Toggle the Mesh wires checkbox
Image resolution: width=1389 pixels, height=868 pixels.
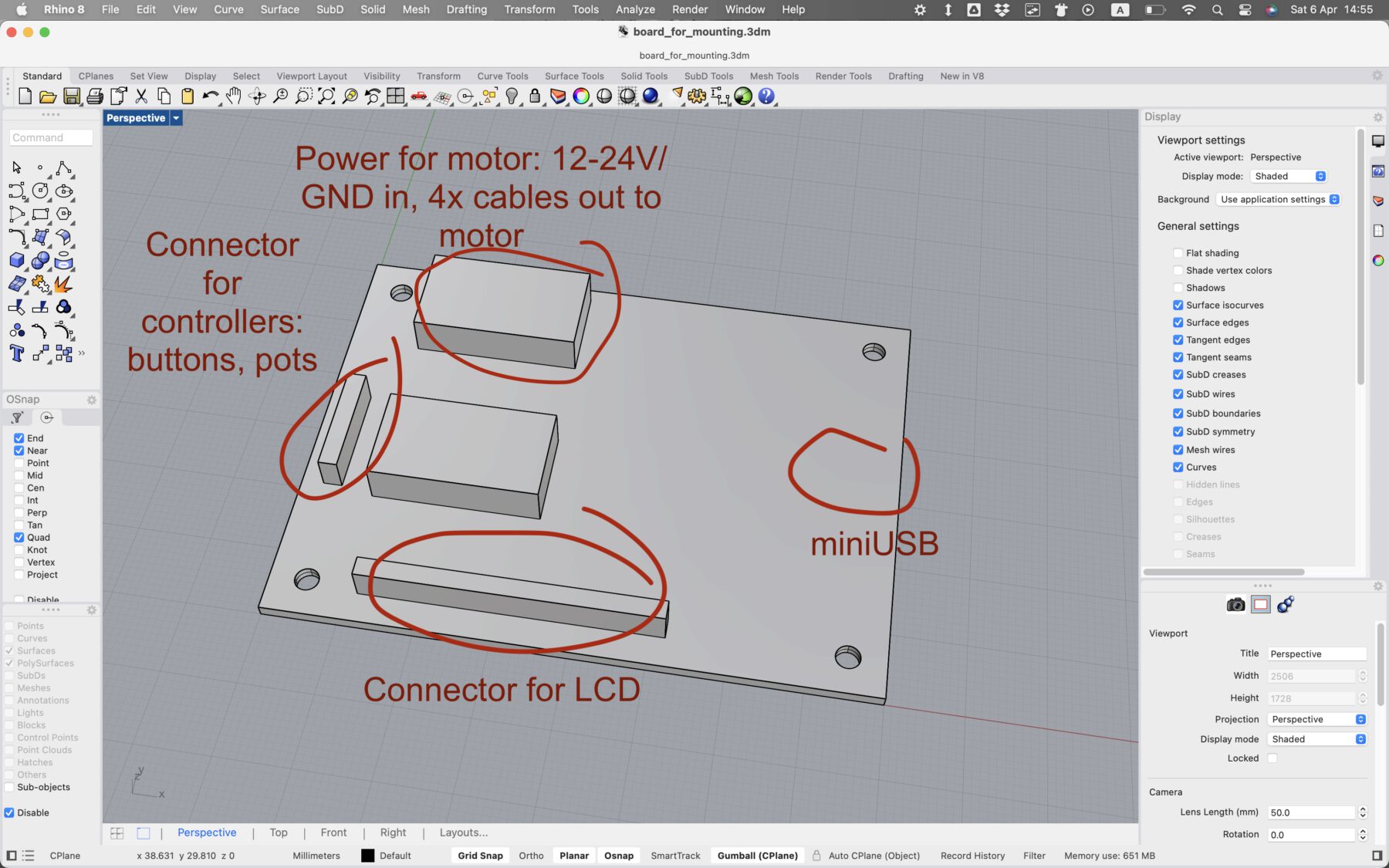1178,450
